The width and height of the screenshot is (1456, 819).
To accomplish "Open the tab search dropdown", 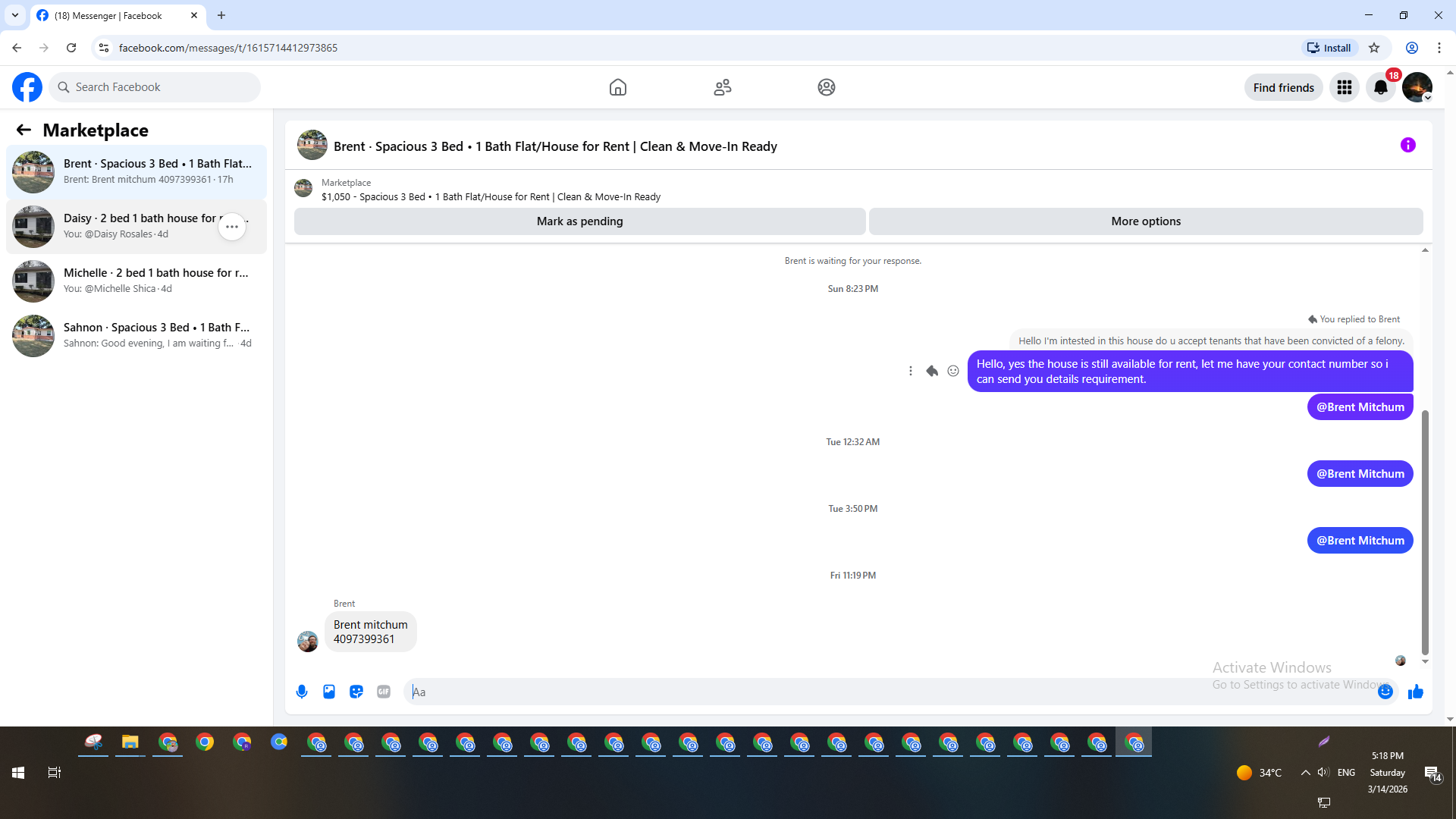I will pos(15,15).
